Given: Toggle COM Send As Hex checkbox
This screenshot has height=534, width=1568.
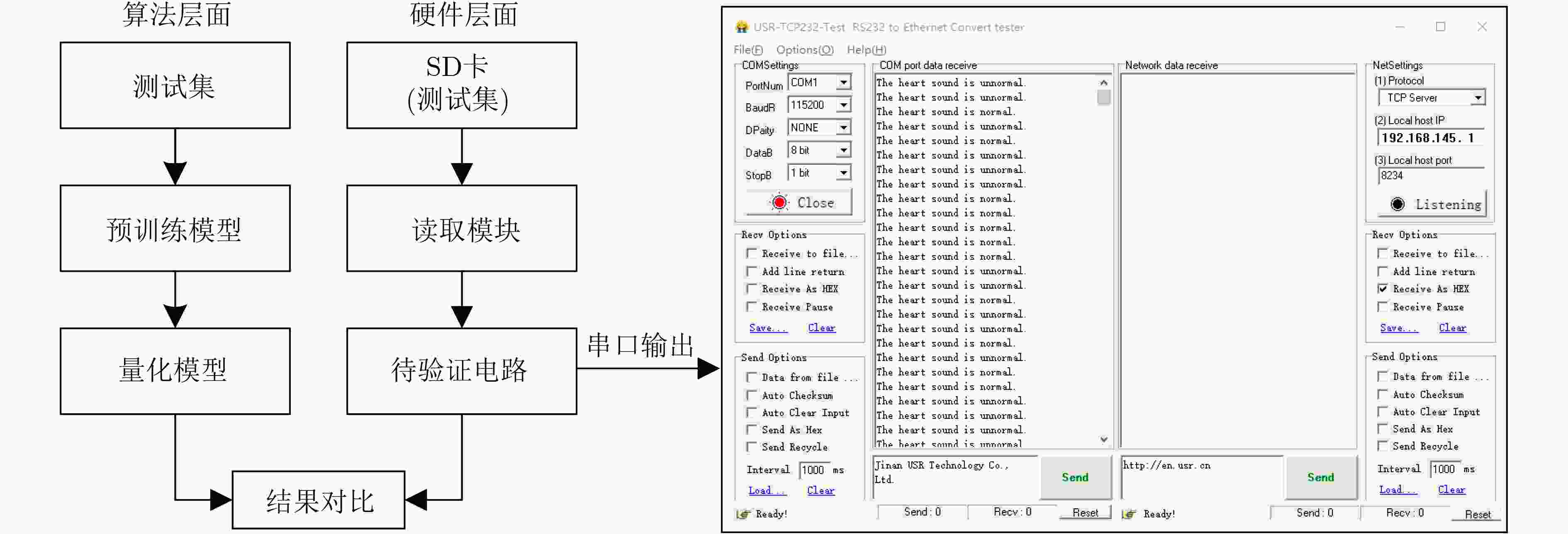Looking at the screenshot, I should click(x=752, y=429).
